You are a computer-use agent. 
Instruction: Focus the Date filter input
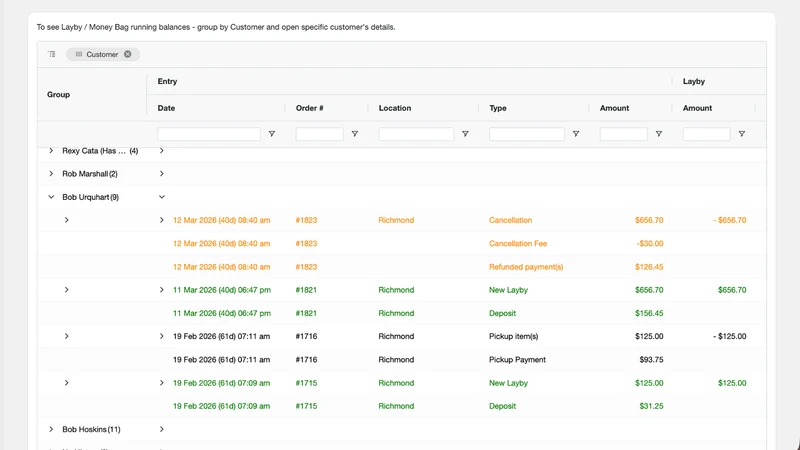coord(209,134)
